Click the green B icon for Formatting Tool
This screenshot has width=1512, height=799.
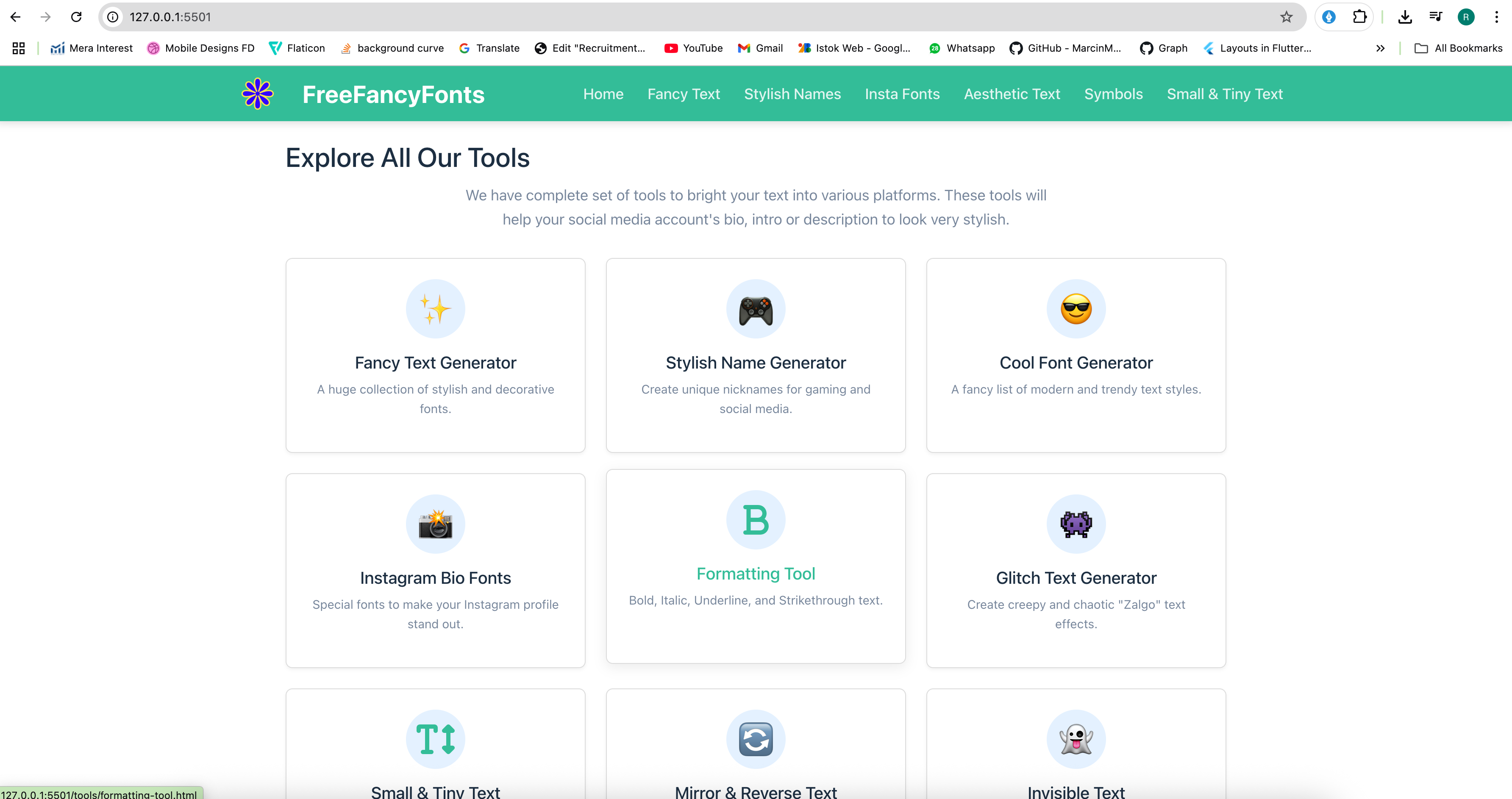[756, 520]
